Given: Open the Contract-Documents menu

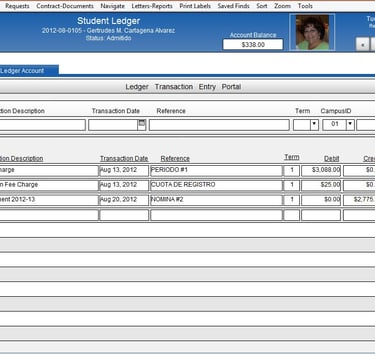Looking at the screenshot, I should click(x=65, y=6).
